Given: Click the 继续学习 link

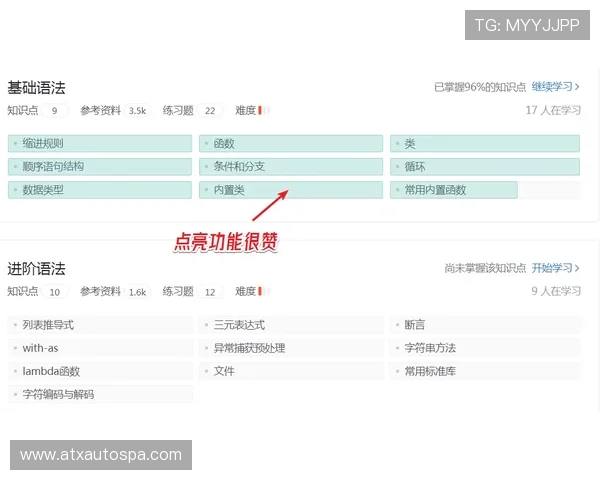Looking at the screenshot, I should [x=552, y=87].
